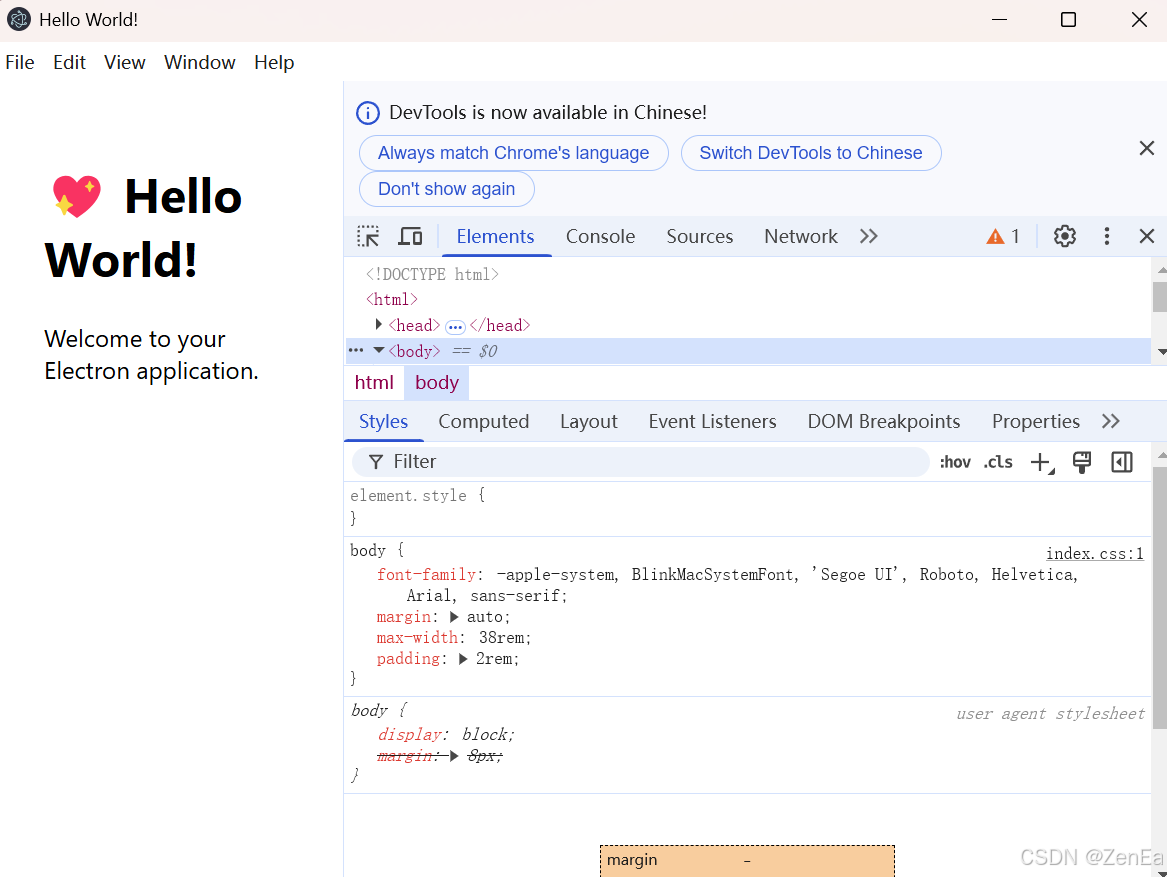
Task: Click the info icon in the notification
Action: pyautogui.click(x=368, y=113)
